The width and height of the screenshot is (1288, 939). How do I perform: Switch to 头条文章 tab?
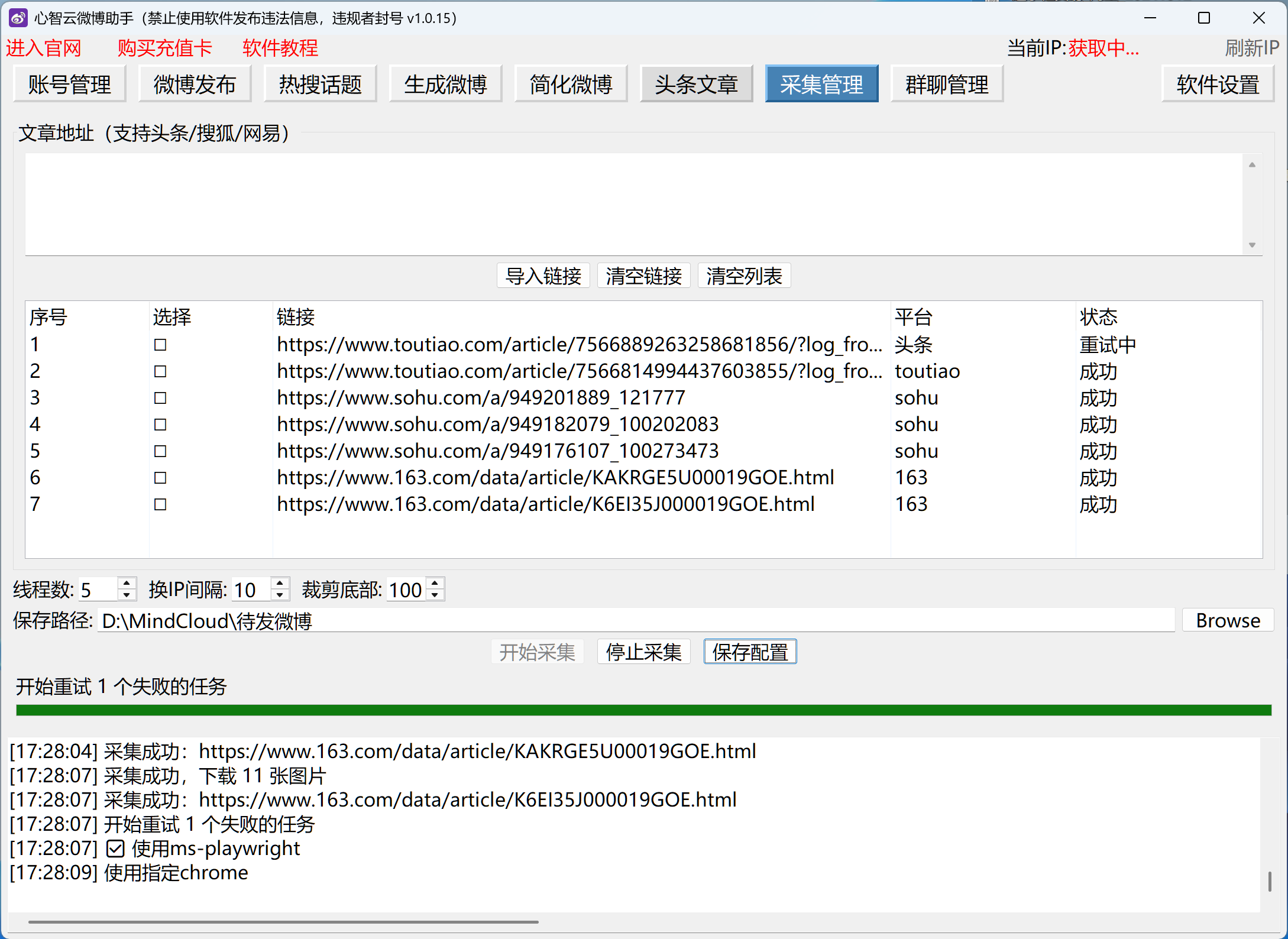pyautogui.click(x=696, y=85)
